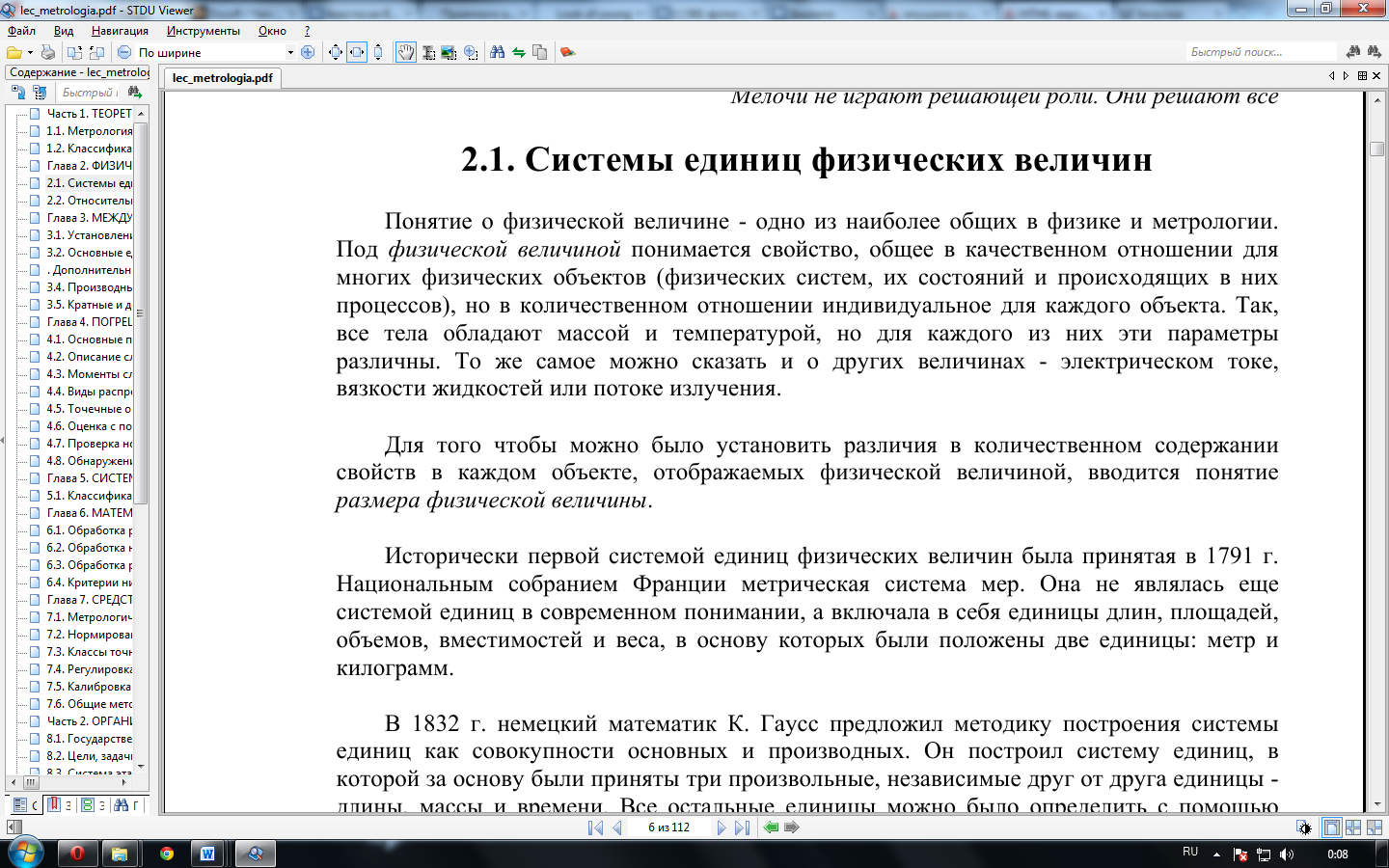Switch to Search sidebar tab
The height and width of the screenshot is (868, 1389).
[x=126, y=804]
